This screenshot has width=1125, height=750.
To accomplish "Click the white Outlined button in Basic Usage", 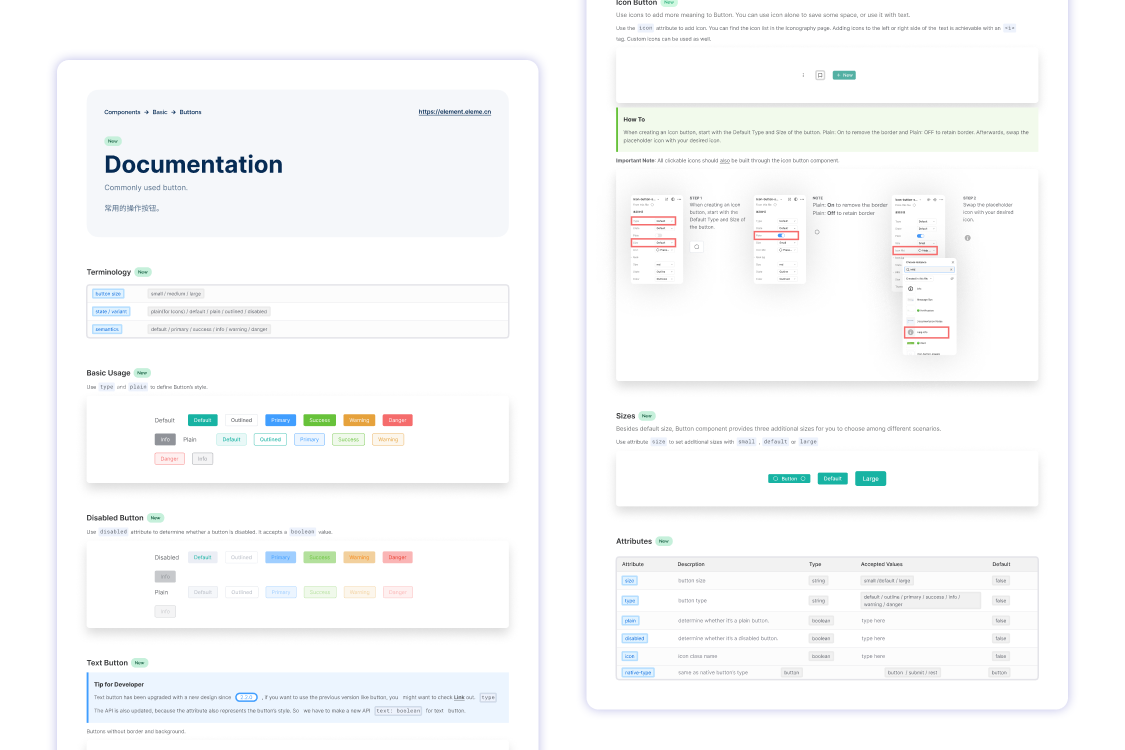I will tap(241, 420).
